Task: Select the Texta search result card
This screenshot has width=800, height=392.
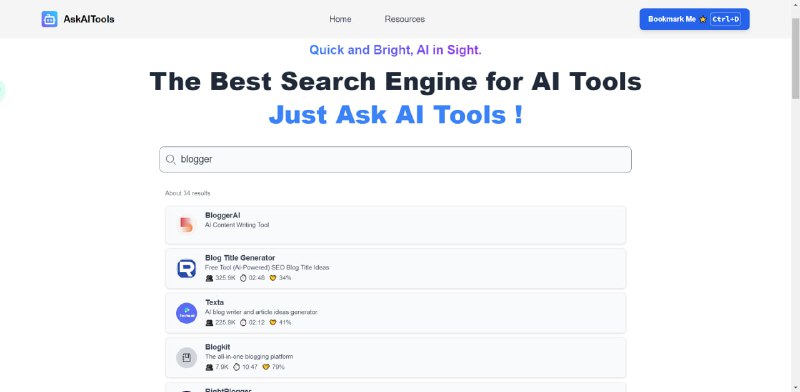Action: [x=395, y=313]
